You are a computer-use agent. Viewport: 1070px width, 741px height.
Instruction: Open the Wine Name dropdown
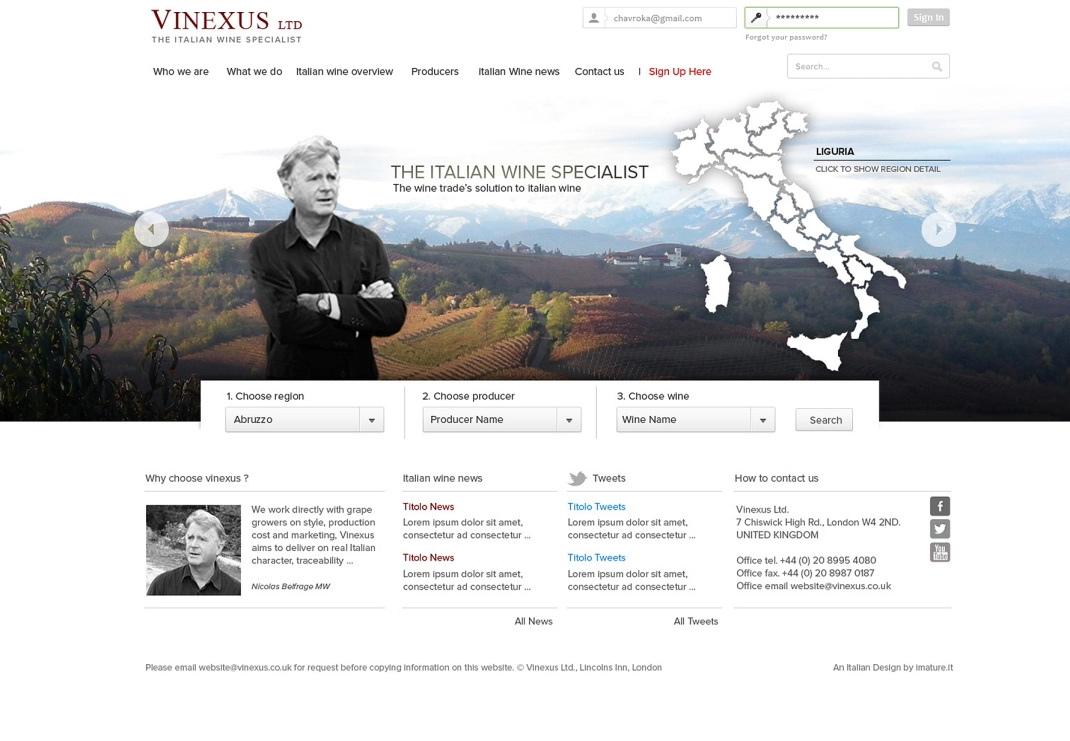(x=695, y=420)
